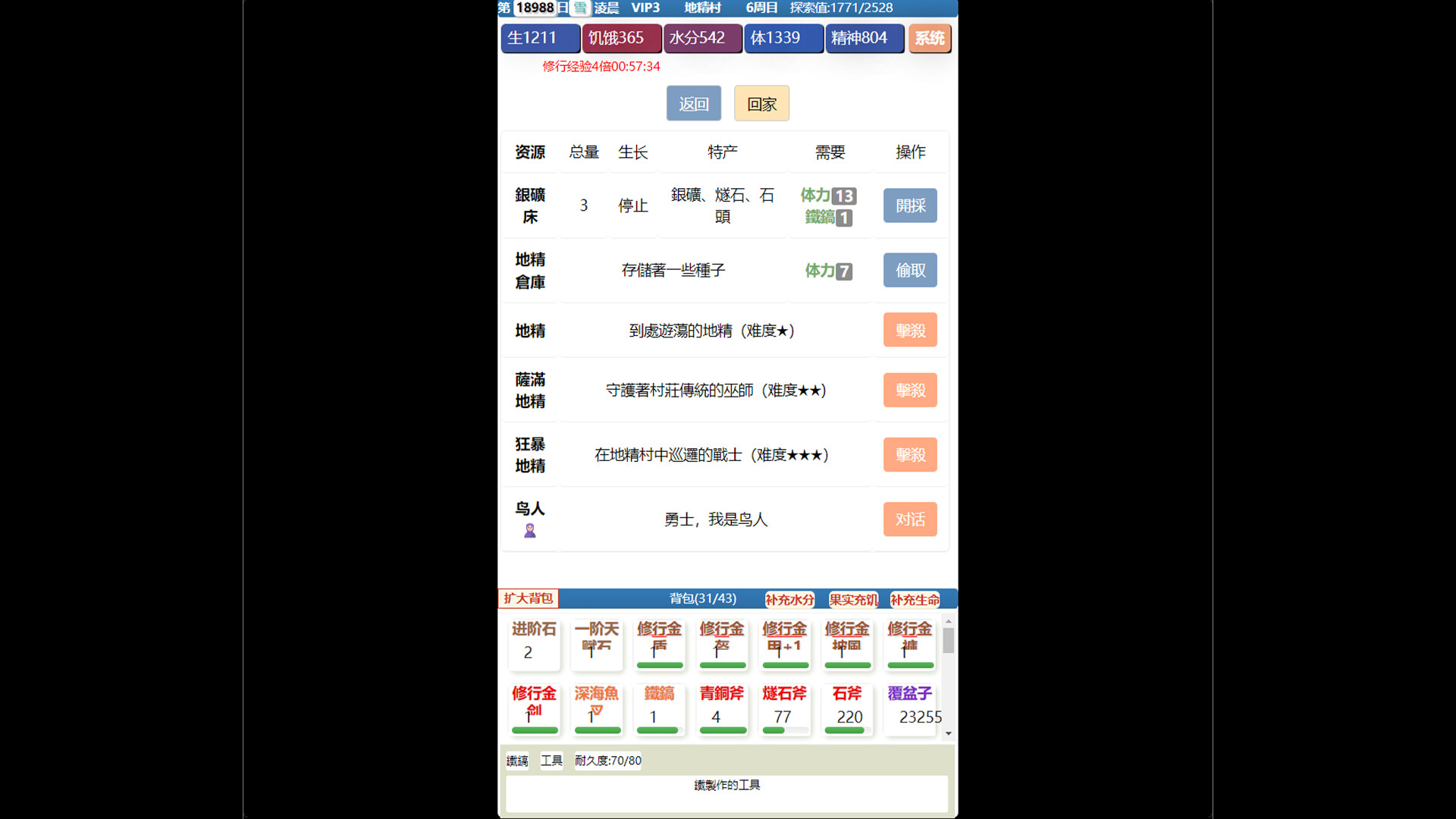Toggle 补充生命 life replenish action
The image size is (1456, 819).
[914, 599]
